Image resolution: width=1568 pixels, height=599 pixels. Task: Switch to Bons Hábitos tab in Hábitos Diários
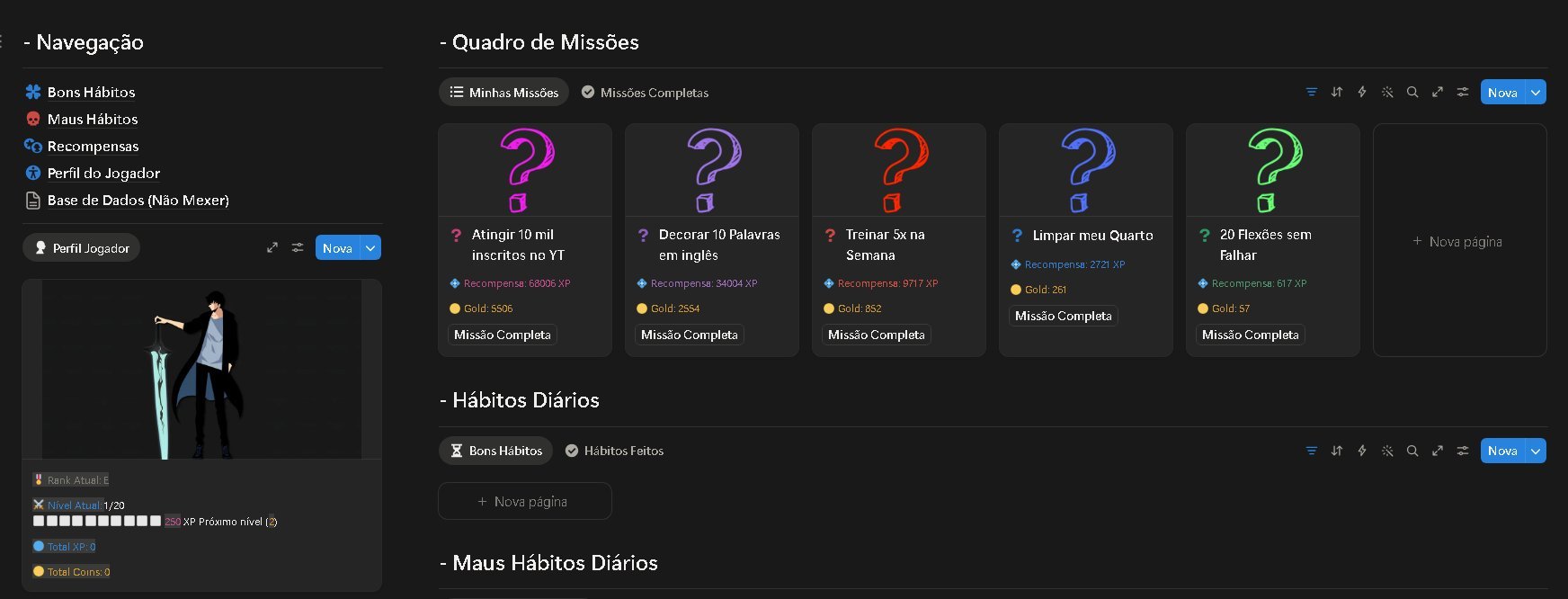click(496, 451)
